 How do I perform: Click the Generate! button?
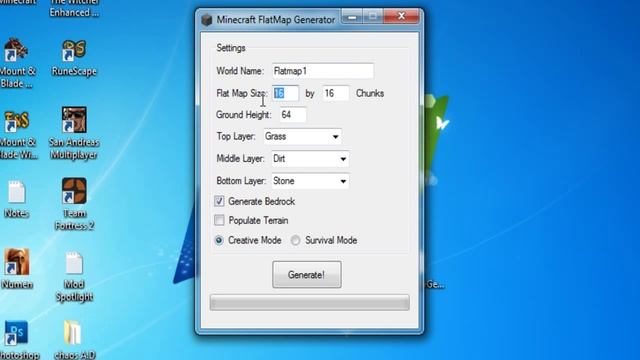click(x=307, y=275)
